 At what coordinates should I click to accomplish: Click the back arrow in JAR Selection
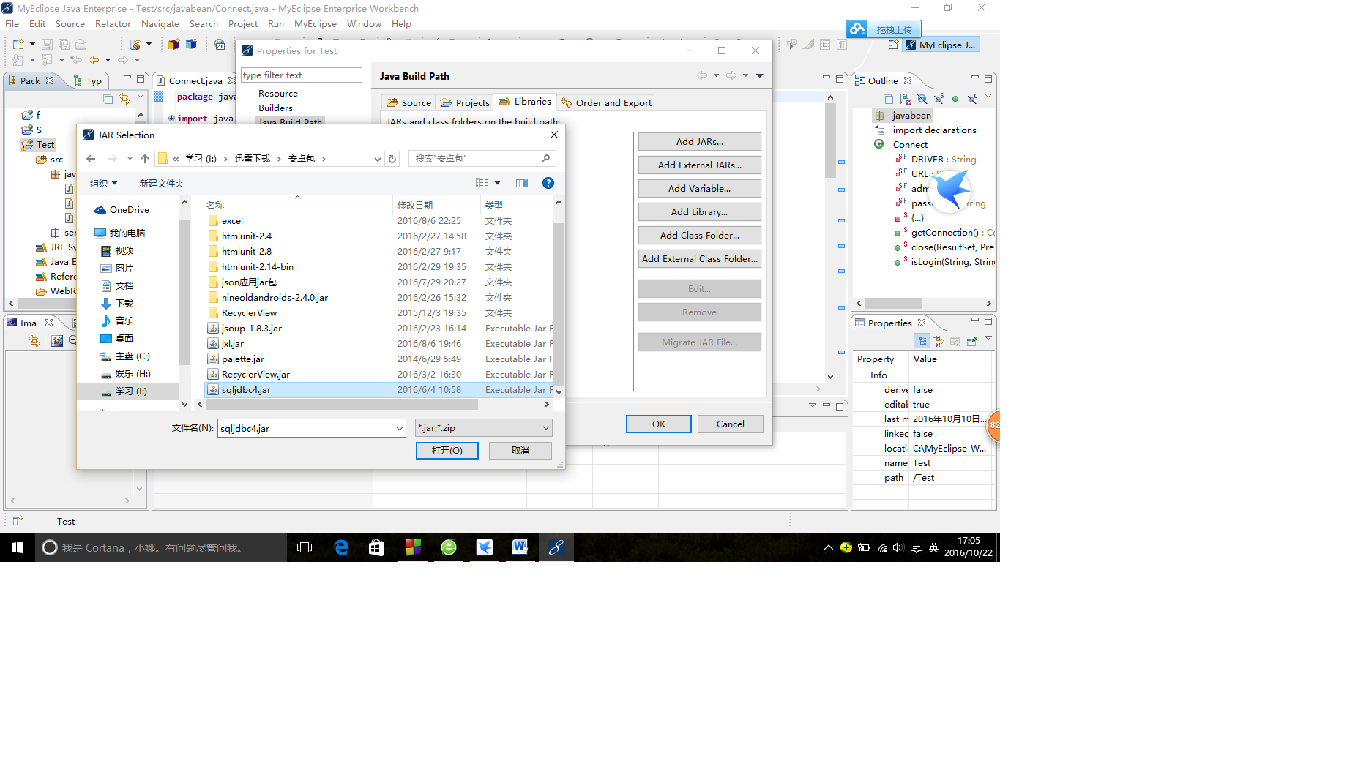pos(91,158)
